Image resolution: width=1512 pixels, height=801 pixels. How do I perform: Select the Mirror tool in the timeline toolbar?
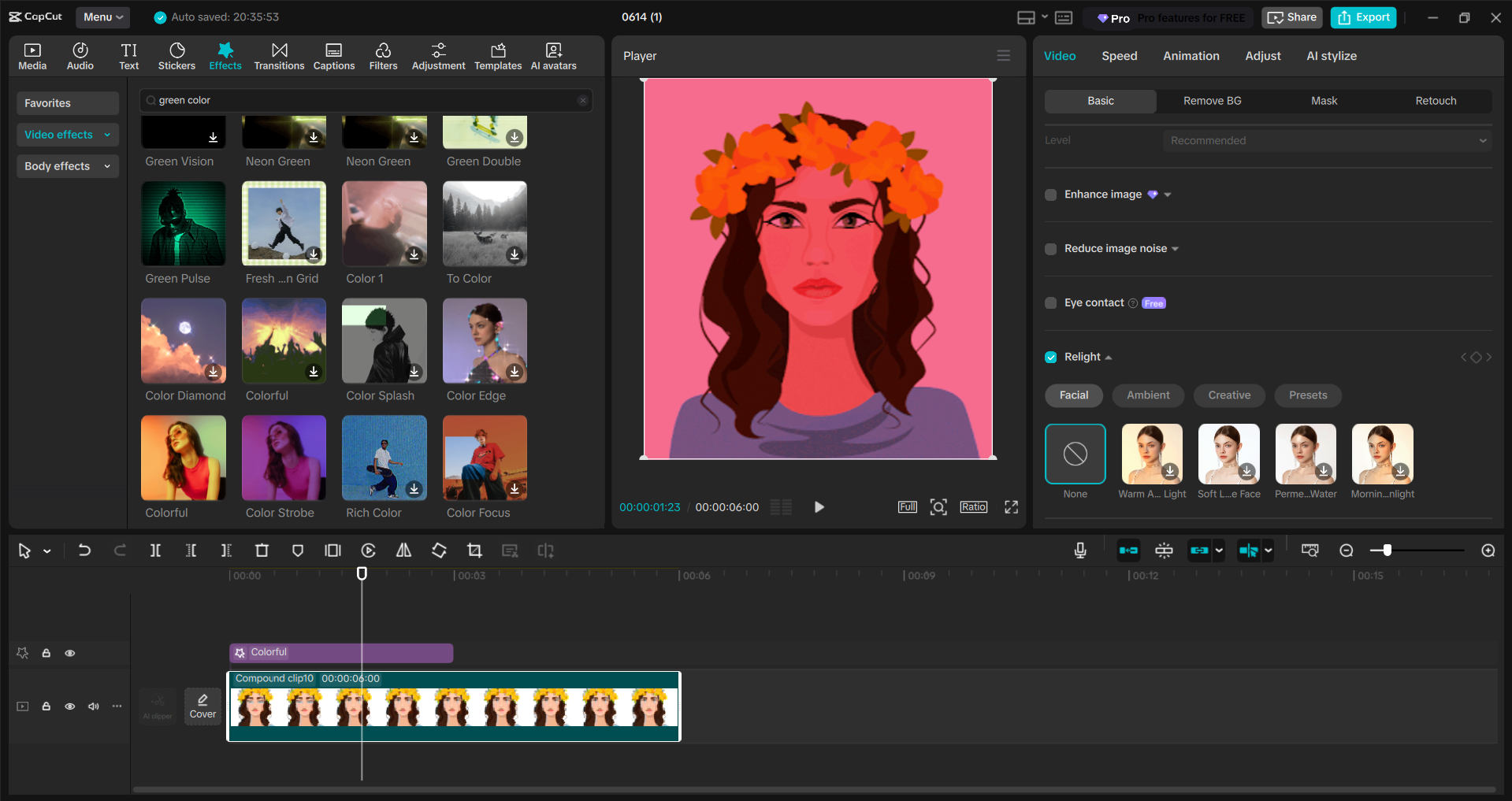403,550
